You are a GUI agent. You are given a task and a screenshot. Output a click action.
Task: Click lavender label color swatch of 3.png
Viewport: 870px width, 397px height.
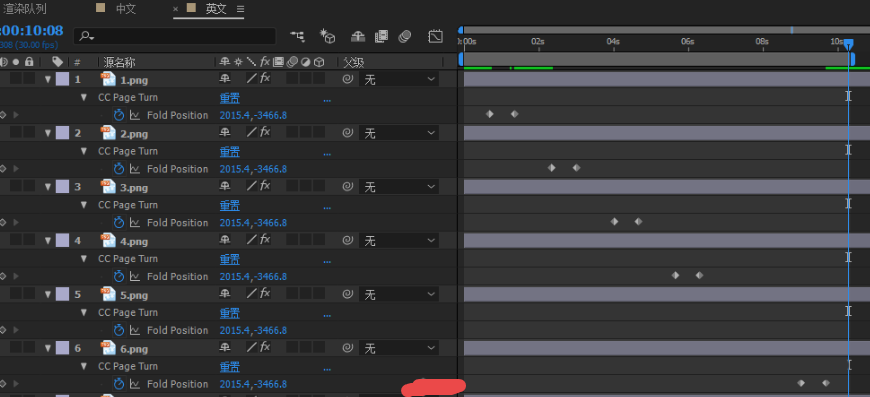tap(63, 187)
